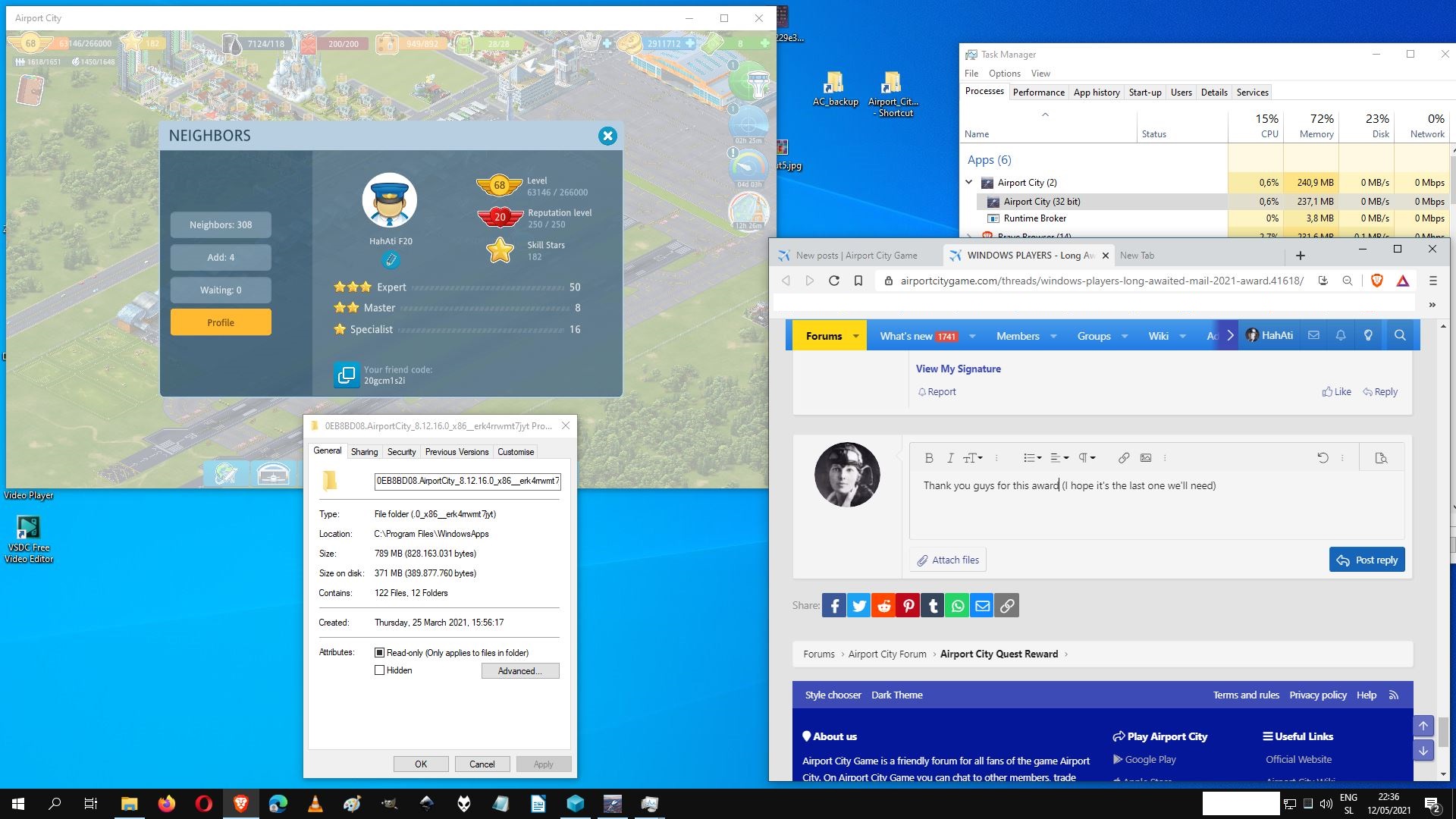Click Attach files button
Viewport: 1456px width, 819px height.
(948, 560)
